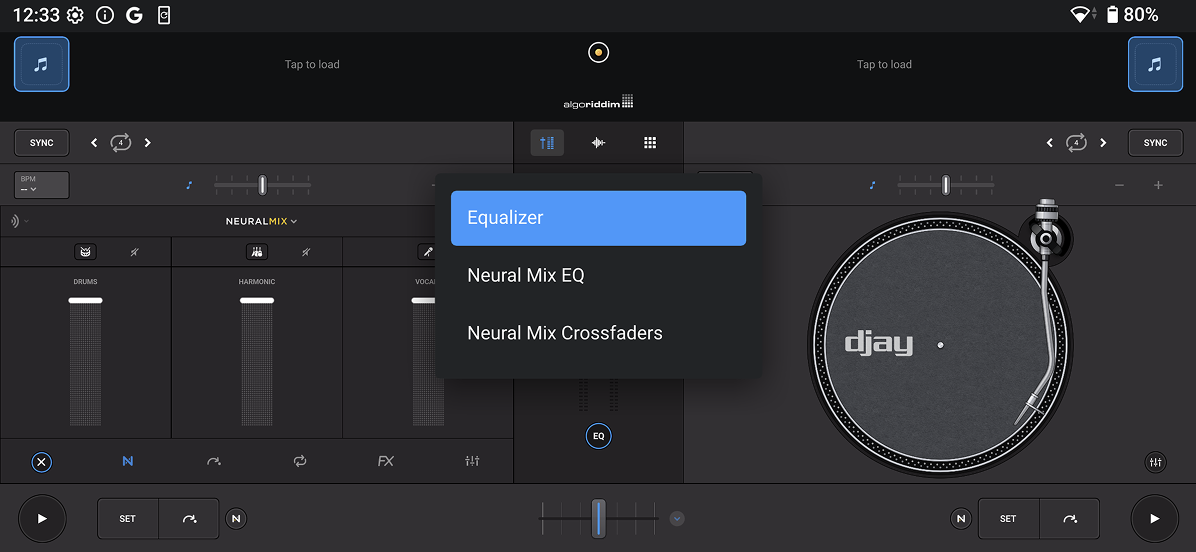Viewport: 1196px width, 552px height.
Task: Open right deck mixer sliders icon
Action: point(1156,461)
